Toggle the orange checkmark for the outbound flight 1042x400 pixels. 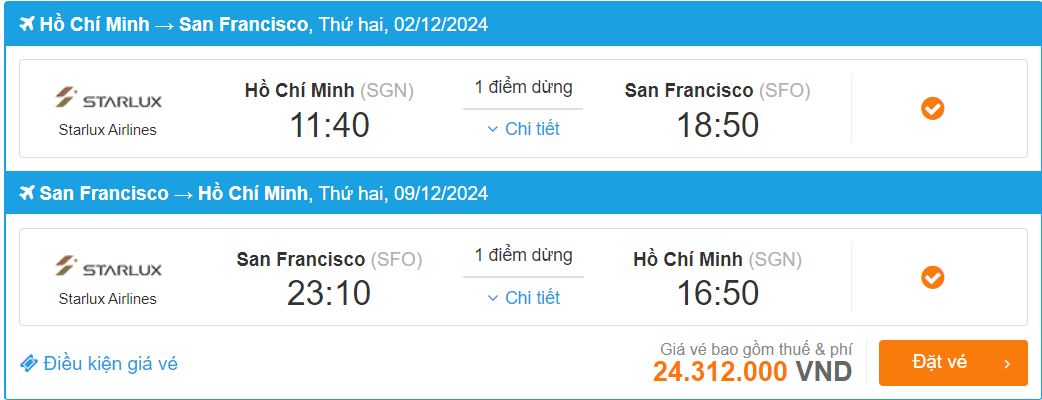932,108
